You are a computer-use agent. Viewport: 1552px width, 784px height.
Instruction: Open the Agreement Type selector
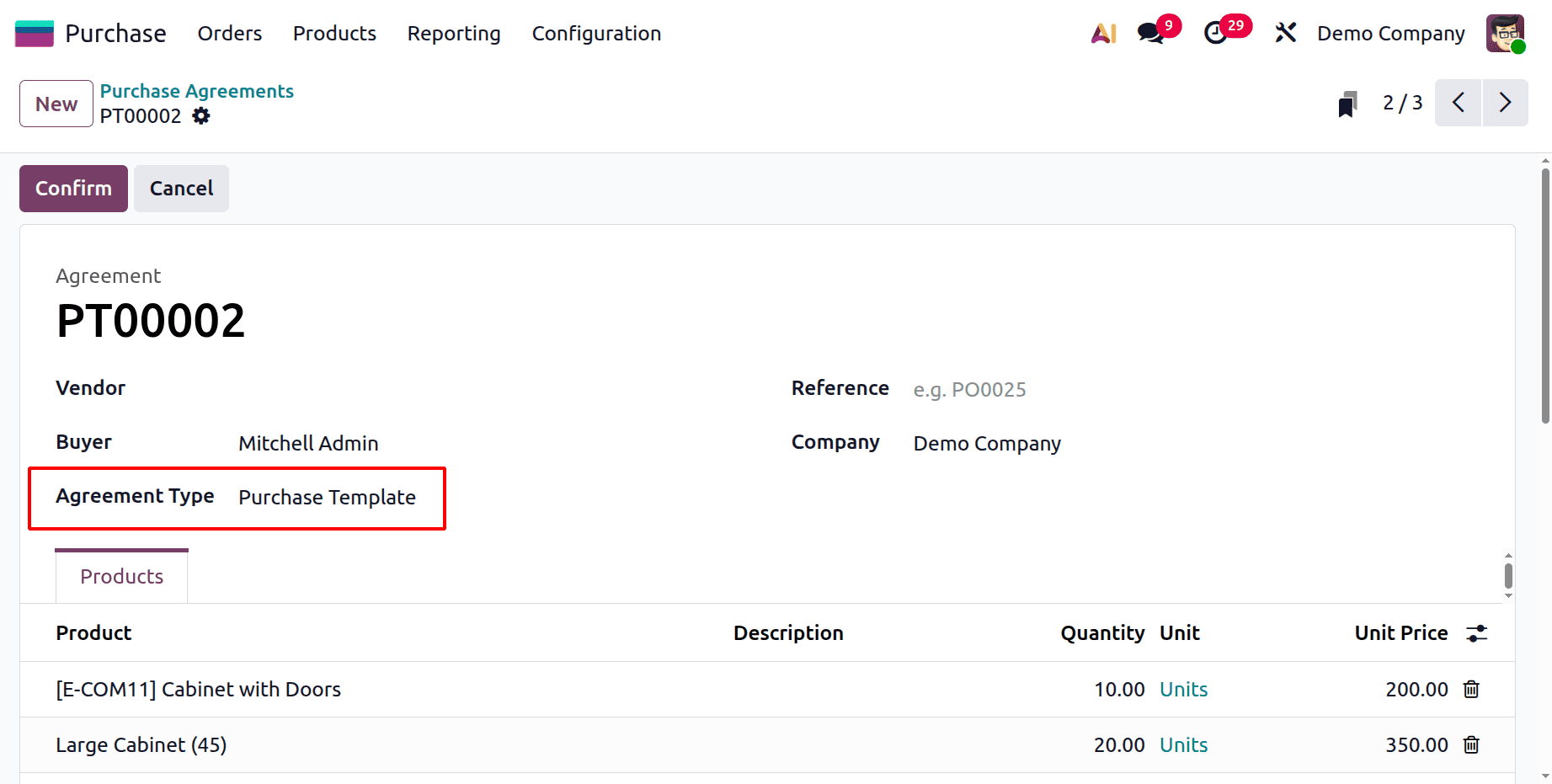click(x=327, y=497)
